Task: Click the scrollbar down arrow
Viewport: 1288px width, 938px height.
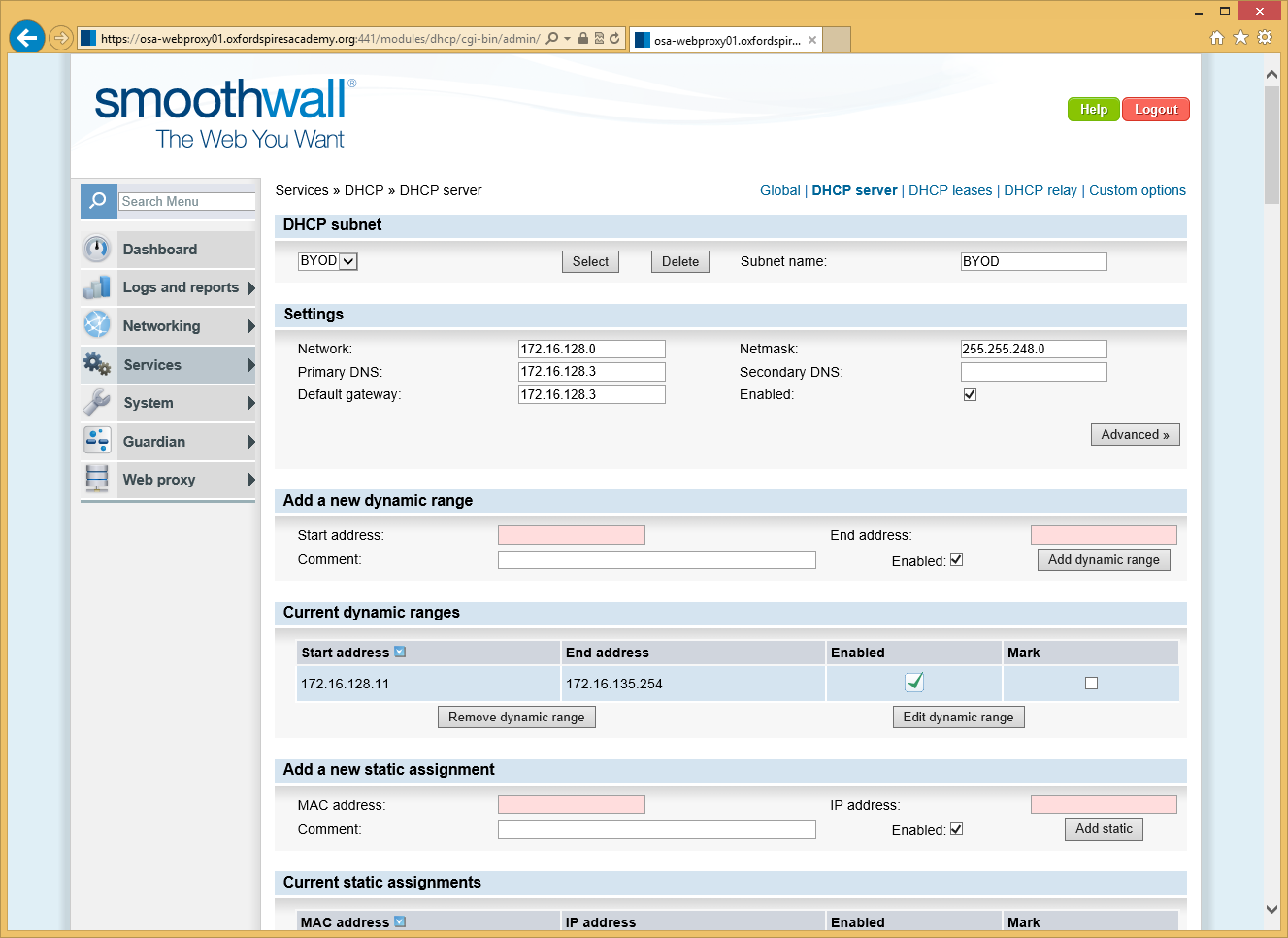Action: (1271, 910)
